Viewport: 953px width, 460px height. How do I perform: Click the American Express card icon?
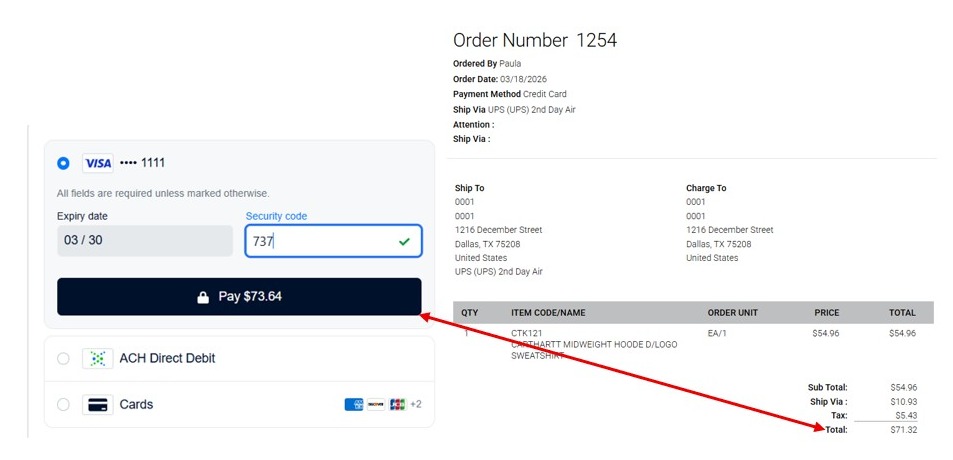coord(354,405)
